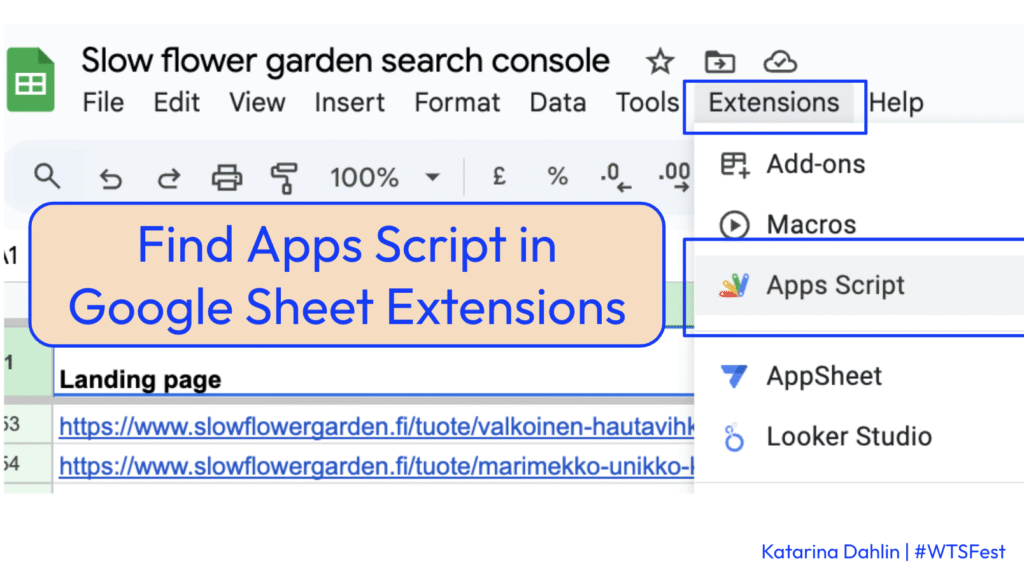1024x573 pixels.
Task: Format as currency with £ button
Action: click(x=499, y=177)
